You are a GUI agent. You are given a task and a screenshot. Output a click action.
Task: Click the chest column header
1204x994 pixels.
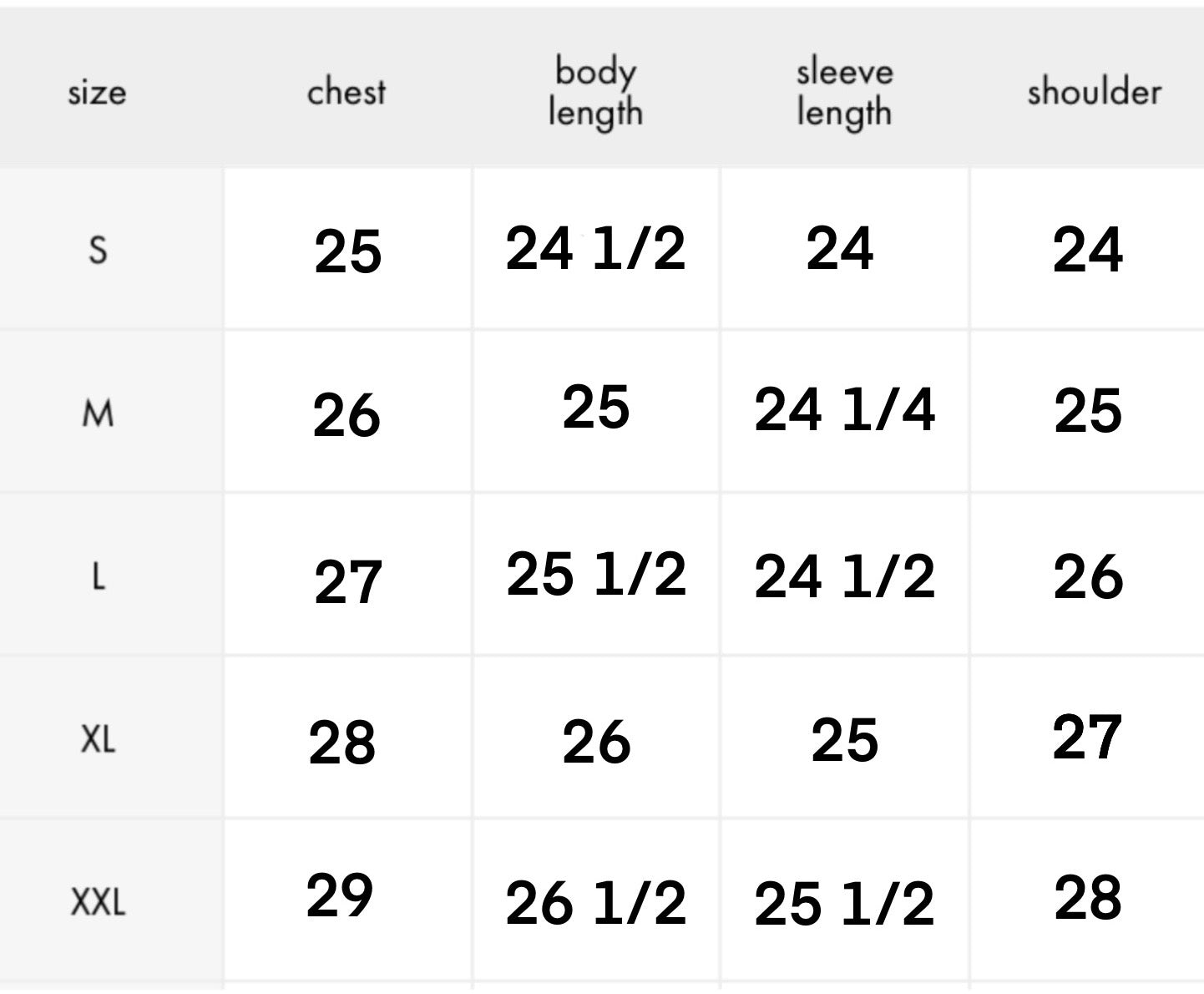point(347,92)
